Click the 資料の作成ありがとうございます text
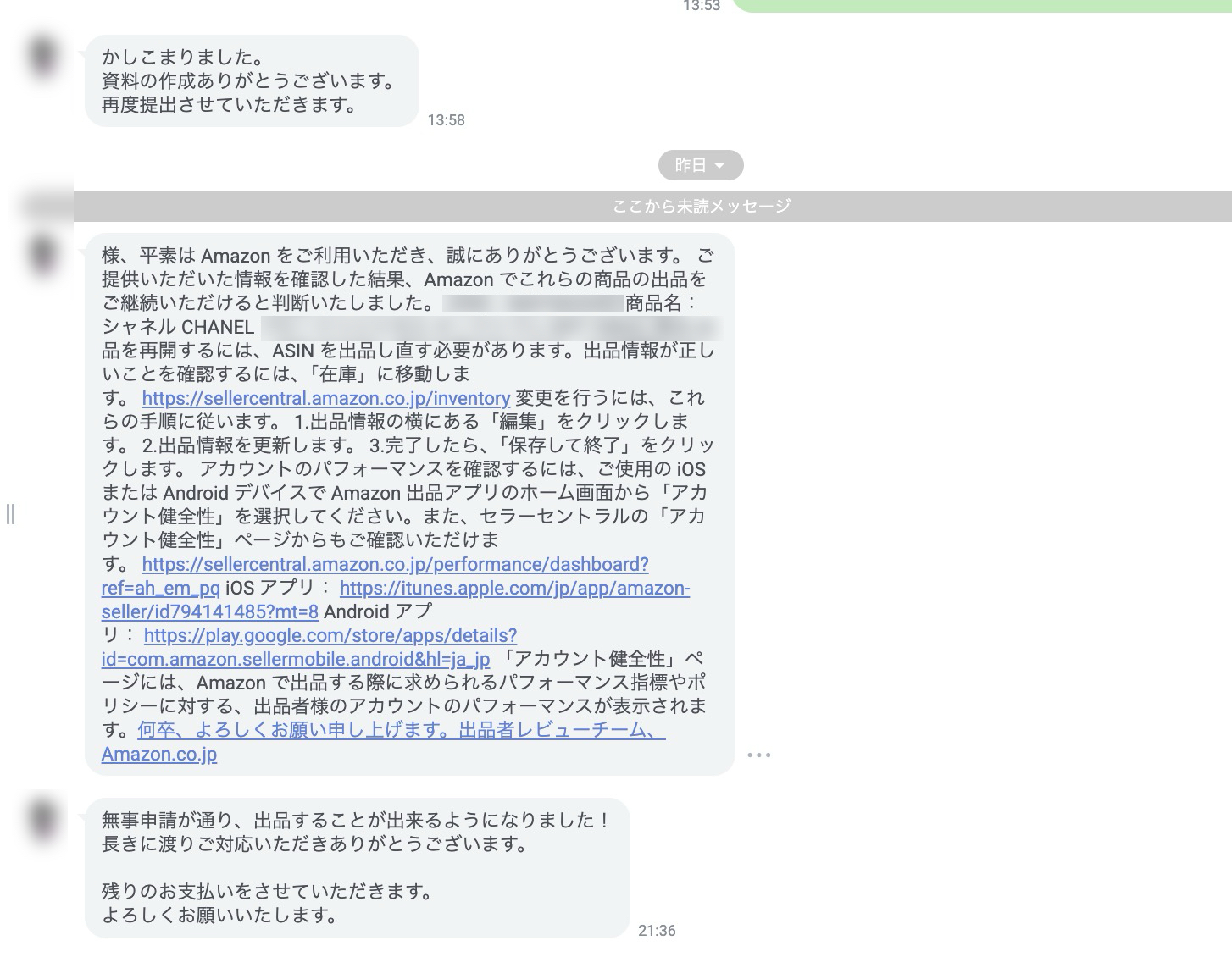 [248, 81]
